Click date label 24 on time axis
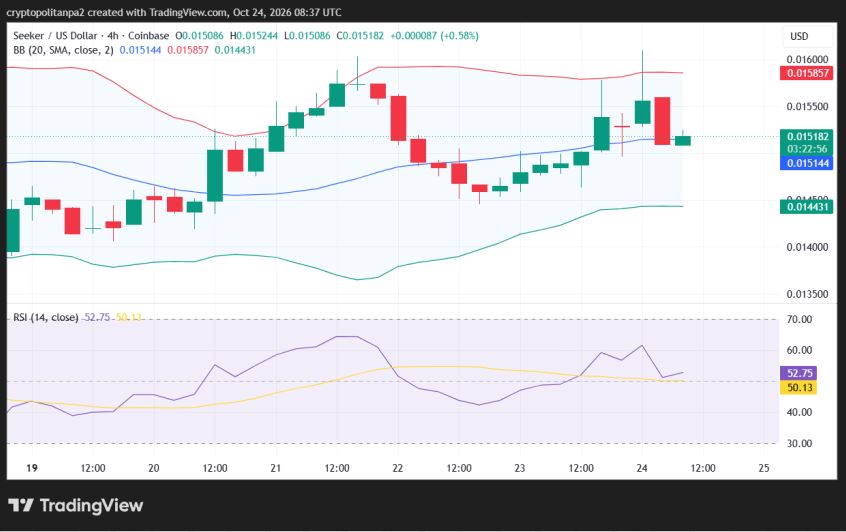The image size is (846, 532). click(642, 468)
